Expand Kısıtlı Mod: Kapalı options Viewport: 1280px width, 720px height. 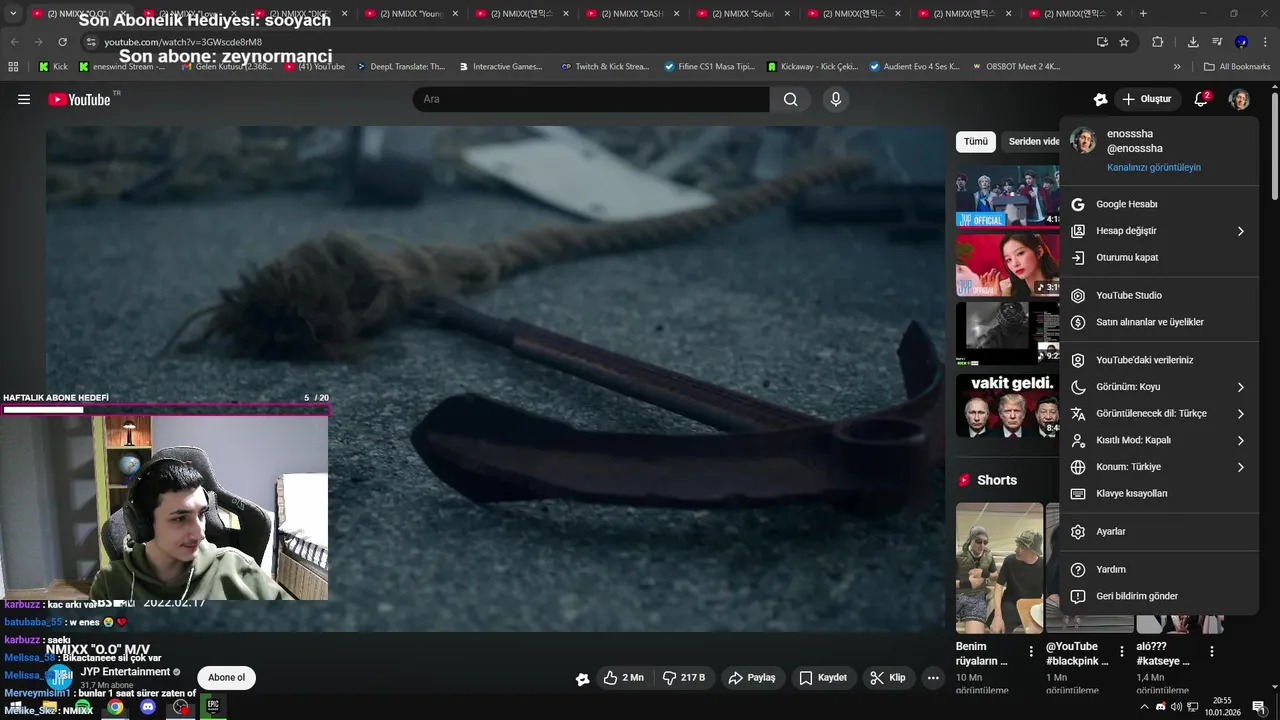[1159, 440]
